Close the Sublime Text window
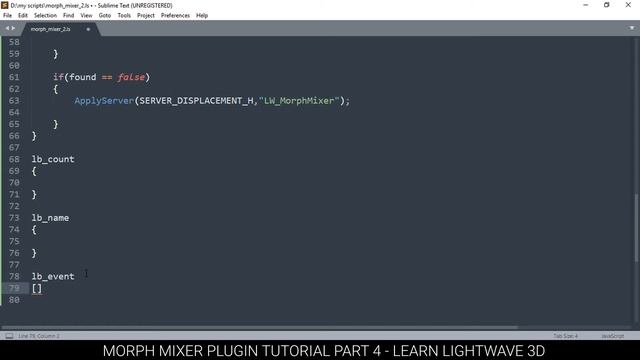640x360 pixels. 628,5
